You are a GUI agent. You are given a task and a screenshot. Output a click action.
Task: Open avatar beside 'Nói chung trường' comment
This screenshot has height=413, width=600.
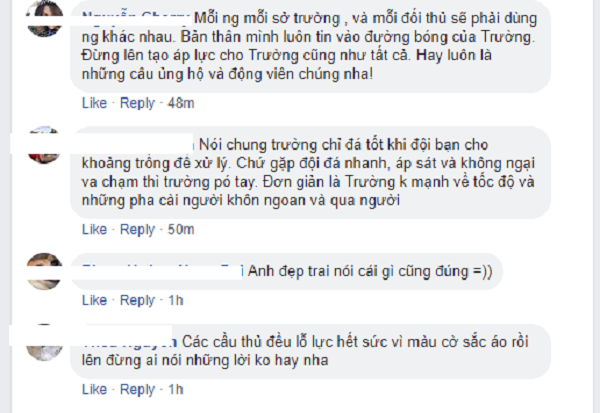pos(44,145)
